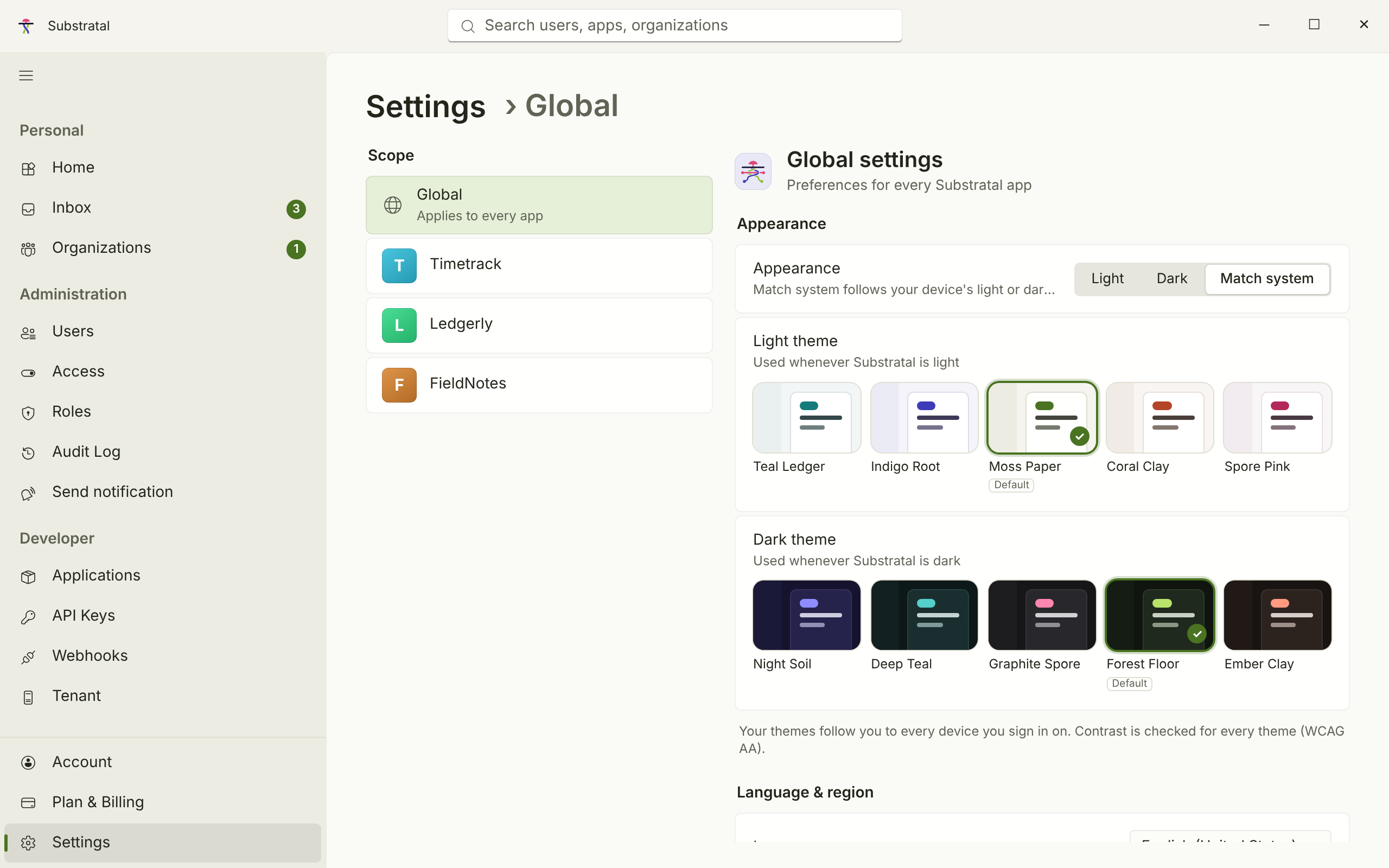Click the Send notification icon
This screenshot has height=868, width=1389.
(28, 494)
